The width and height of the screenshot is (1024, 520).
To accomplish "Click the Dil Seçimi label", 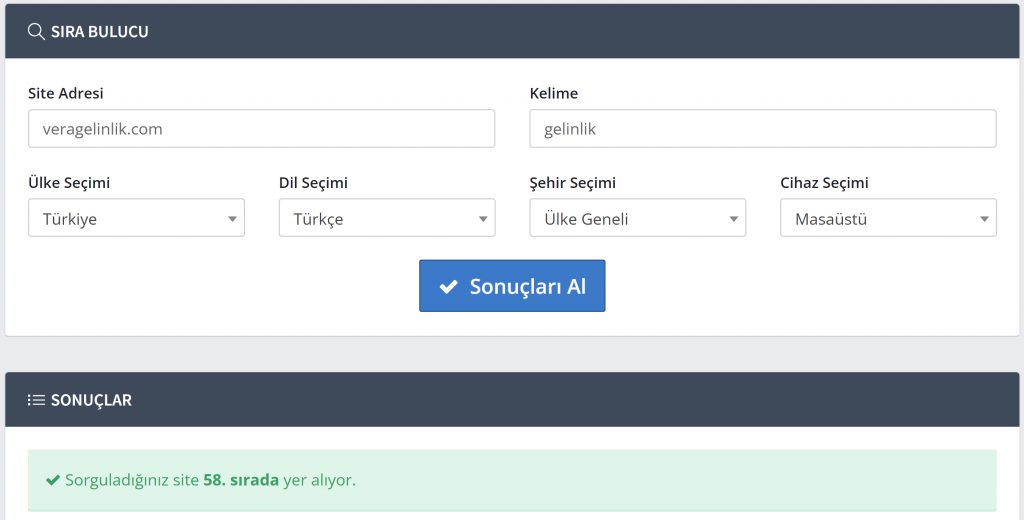I will [313, 183].
